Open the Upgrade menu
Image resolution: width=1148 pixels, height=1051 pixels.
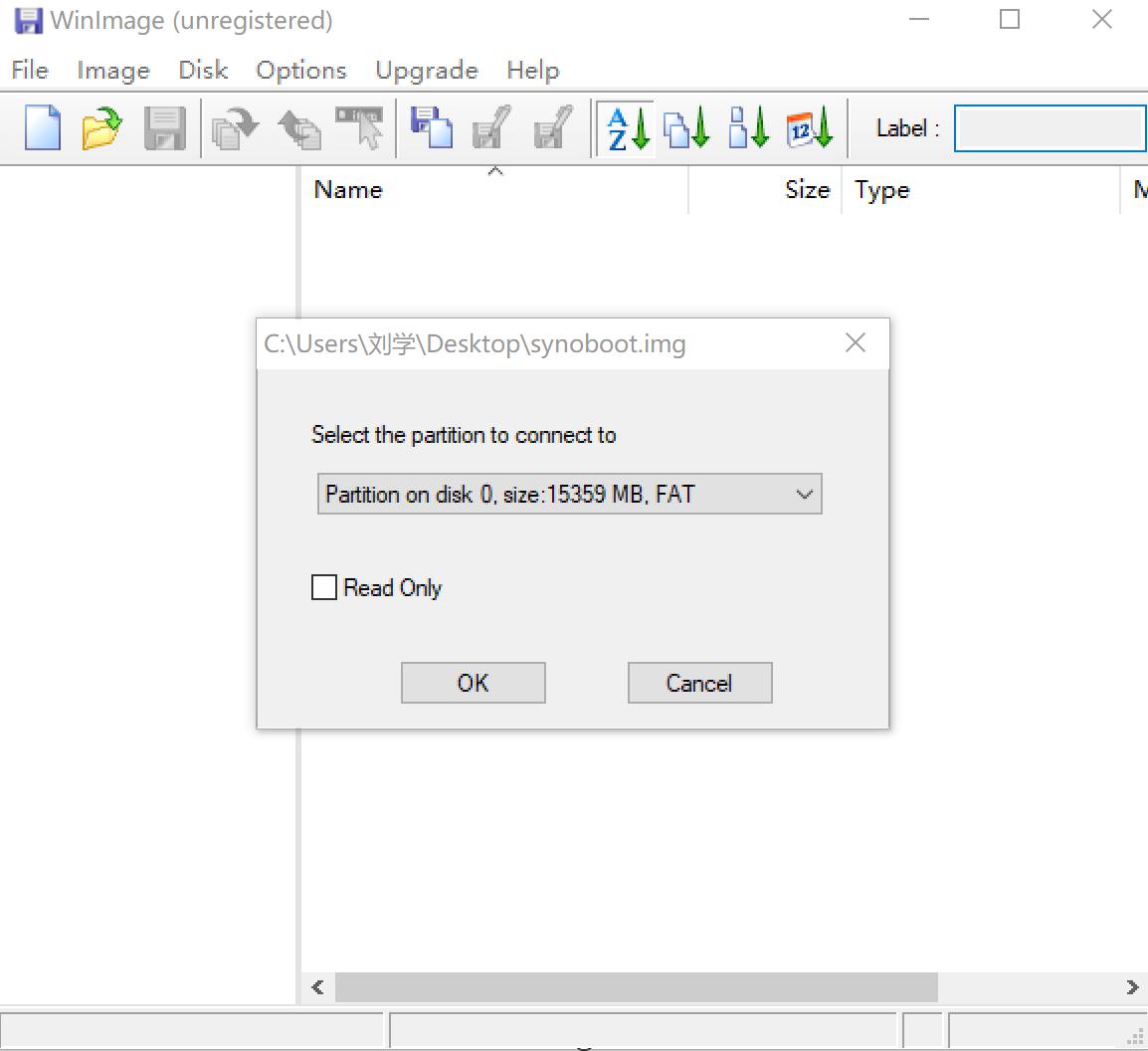(x=426, y=71)
